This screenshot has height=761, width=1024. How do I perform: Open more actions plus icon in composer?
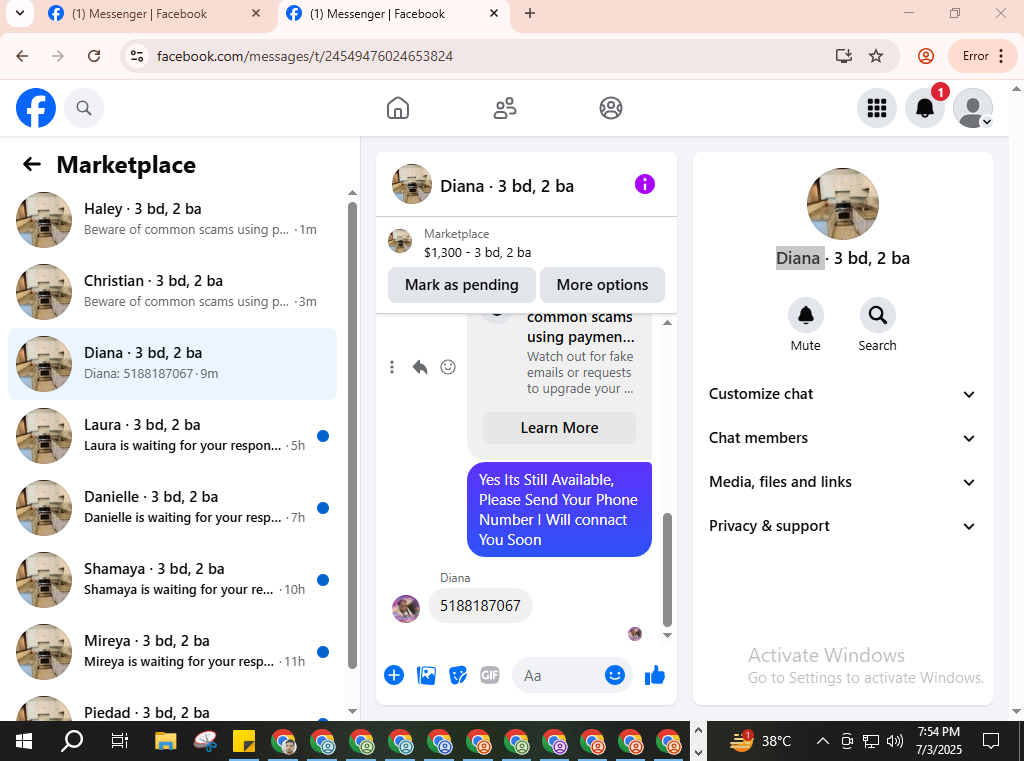click(x=394, y=675)
